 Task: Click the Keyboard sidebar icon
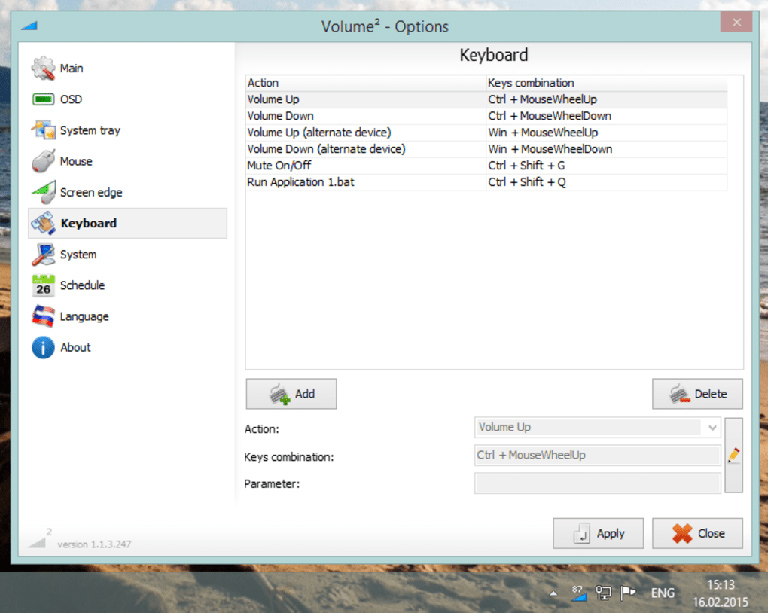tap(44, 223)
